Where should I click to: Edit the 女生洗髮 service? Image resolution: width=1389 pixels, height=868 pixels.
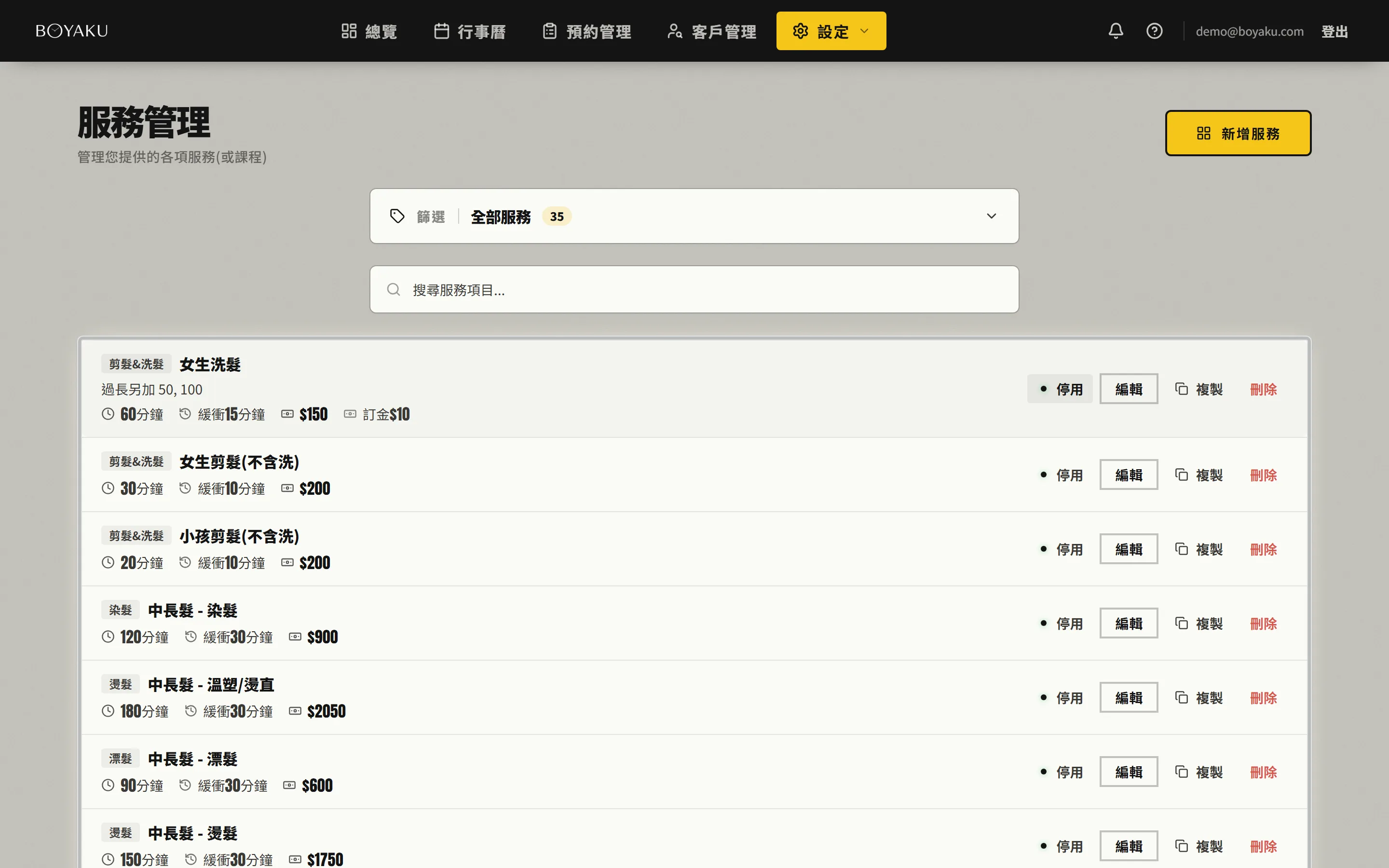[x=1129, y=389]
